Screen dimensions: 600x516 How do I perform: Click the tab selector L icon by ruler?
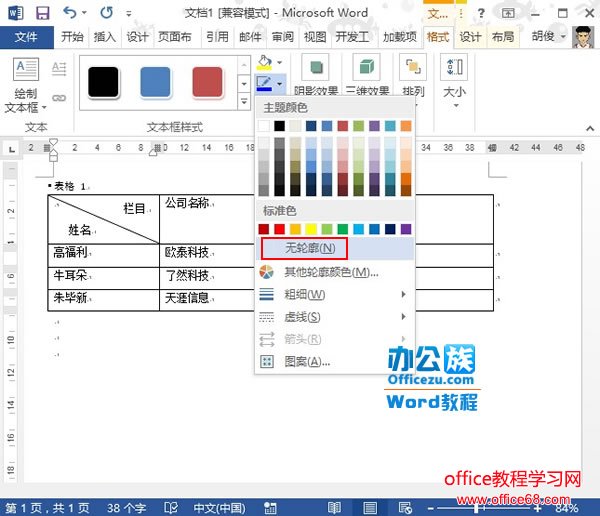(12, 149)
